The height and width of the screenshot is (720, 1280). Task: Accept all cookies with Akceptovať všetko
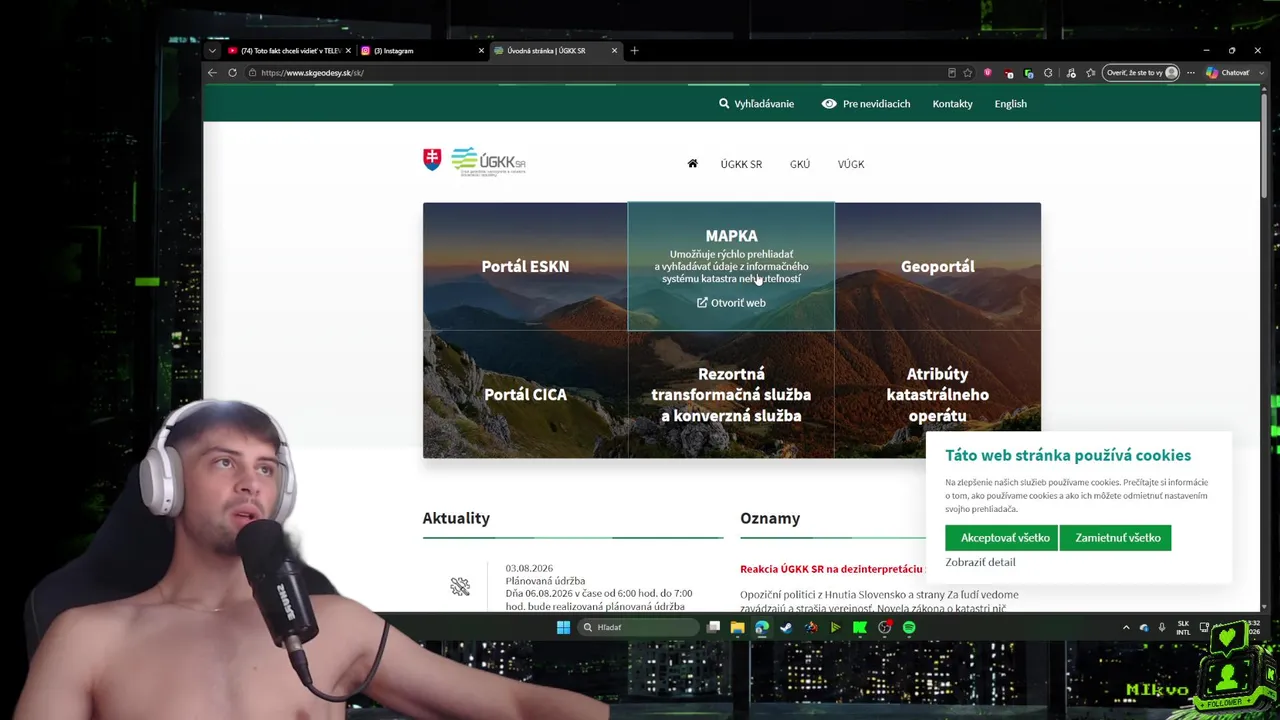click(1001, 537)
